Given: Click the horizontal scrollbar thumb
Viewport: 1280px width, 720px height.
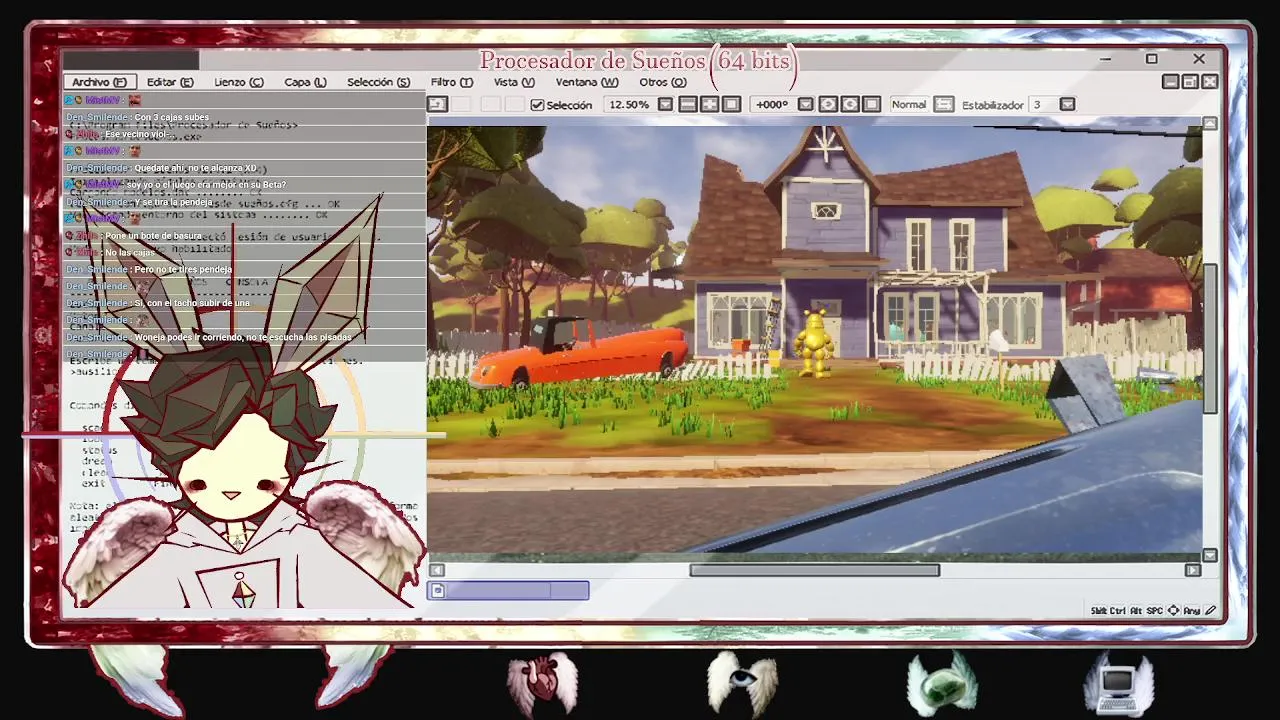Looking at the screenshot, I should (814, 570).
